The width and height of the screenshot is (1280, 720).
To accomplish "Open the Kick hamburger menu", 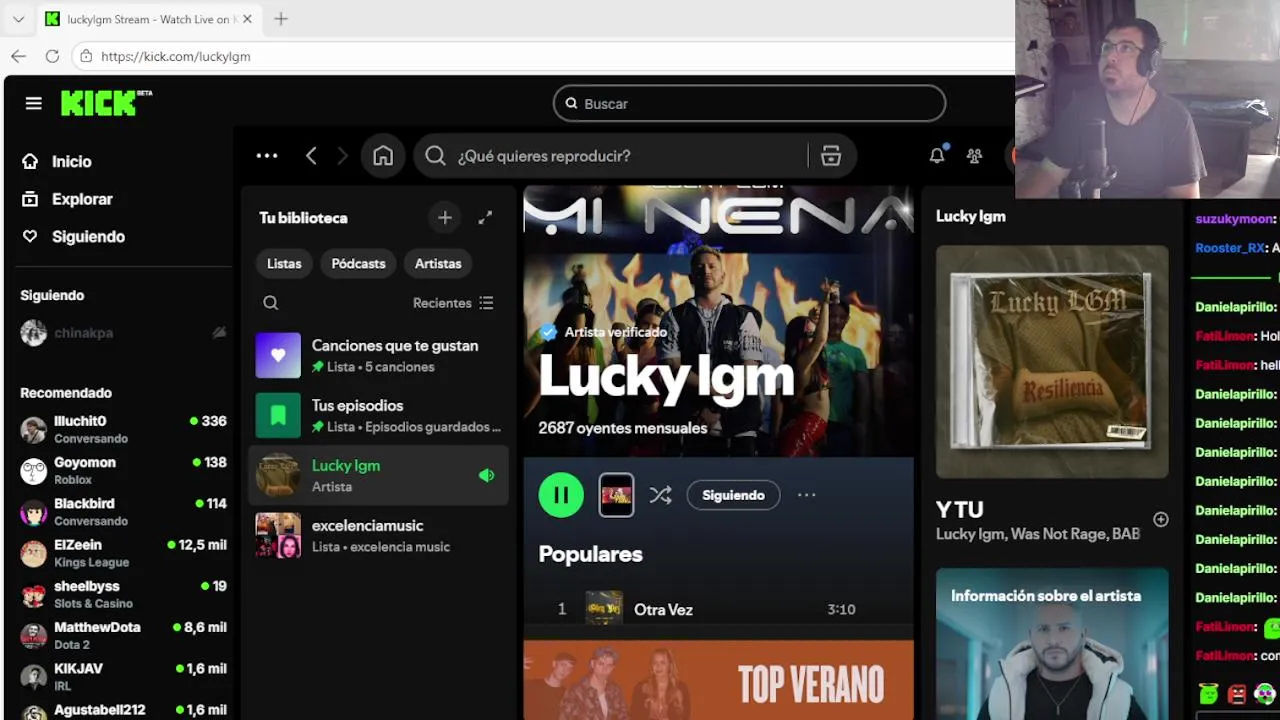I will pyautogui.click(x=34, y=103).
